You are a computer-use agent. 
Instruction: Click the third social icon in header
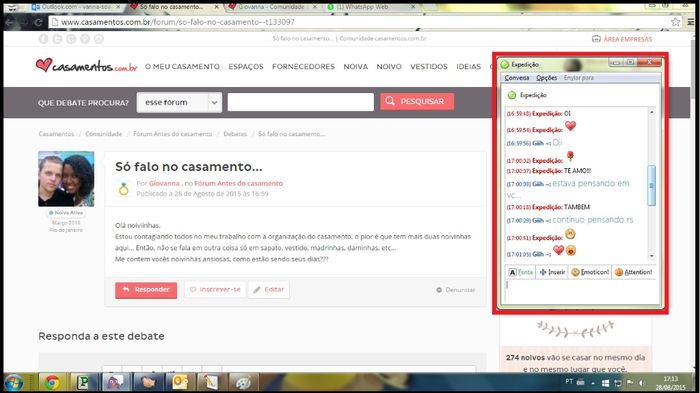[71, 39]
